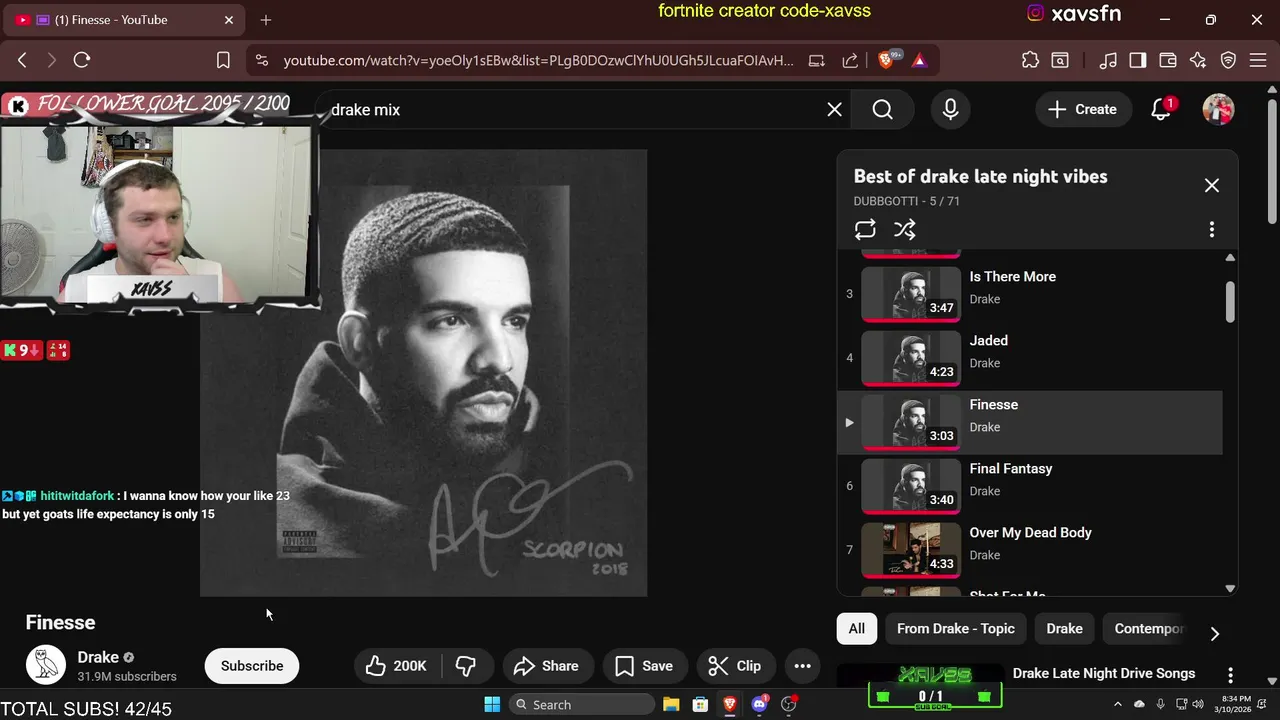Show hidden system tray icons
The image size is (1280, 720).
point(1119,704)
